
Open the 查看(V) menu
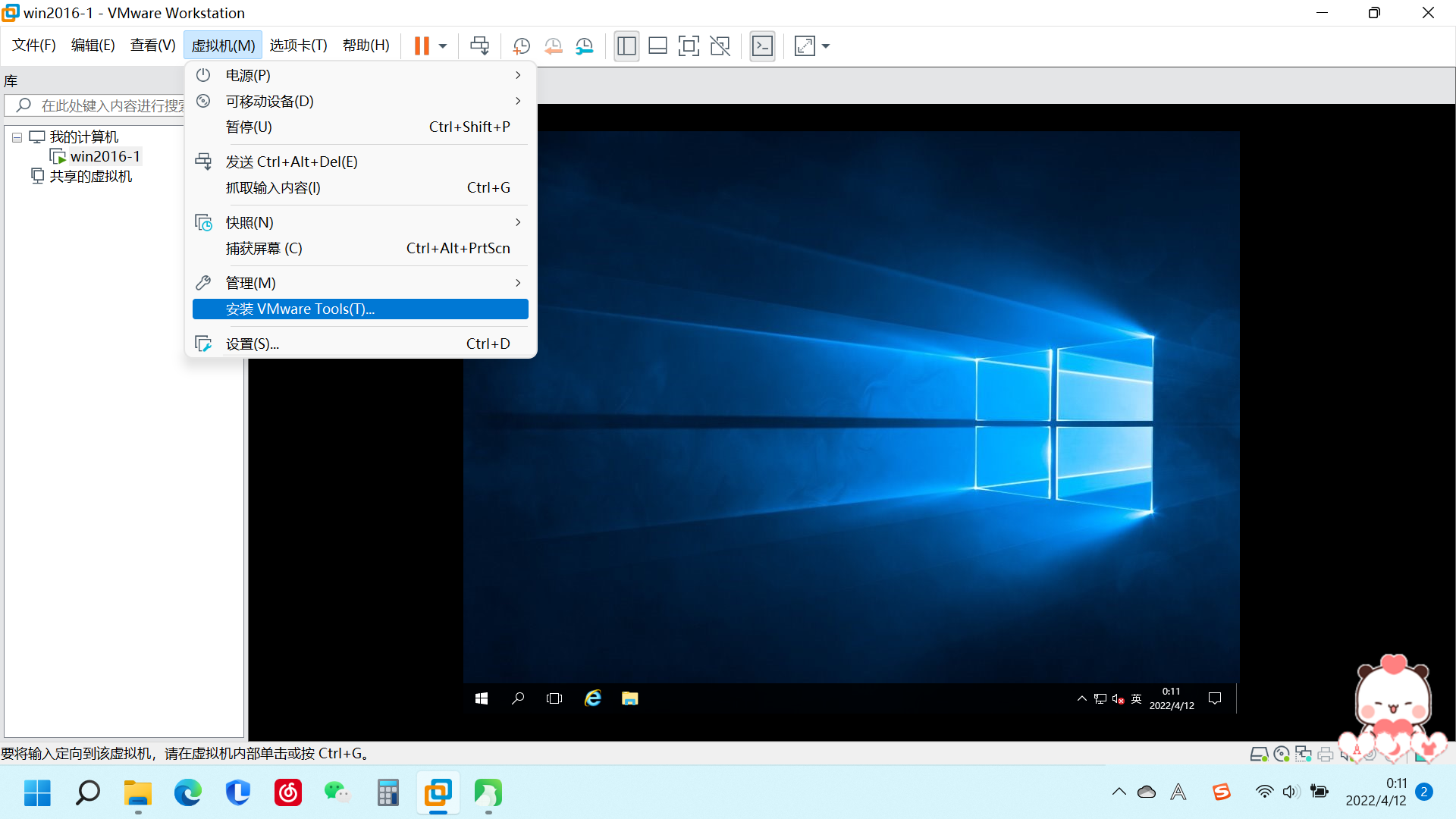click(153, 45)
